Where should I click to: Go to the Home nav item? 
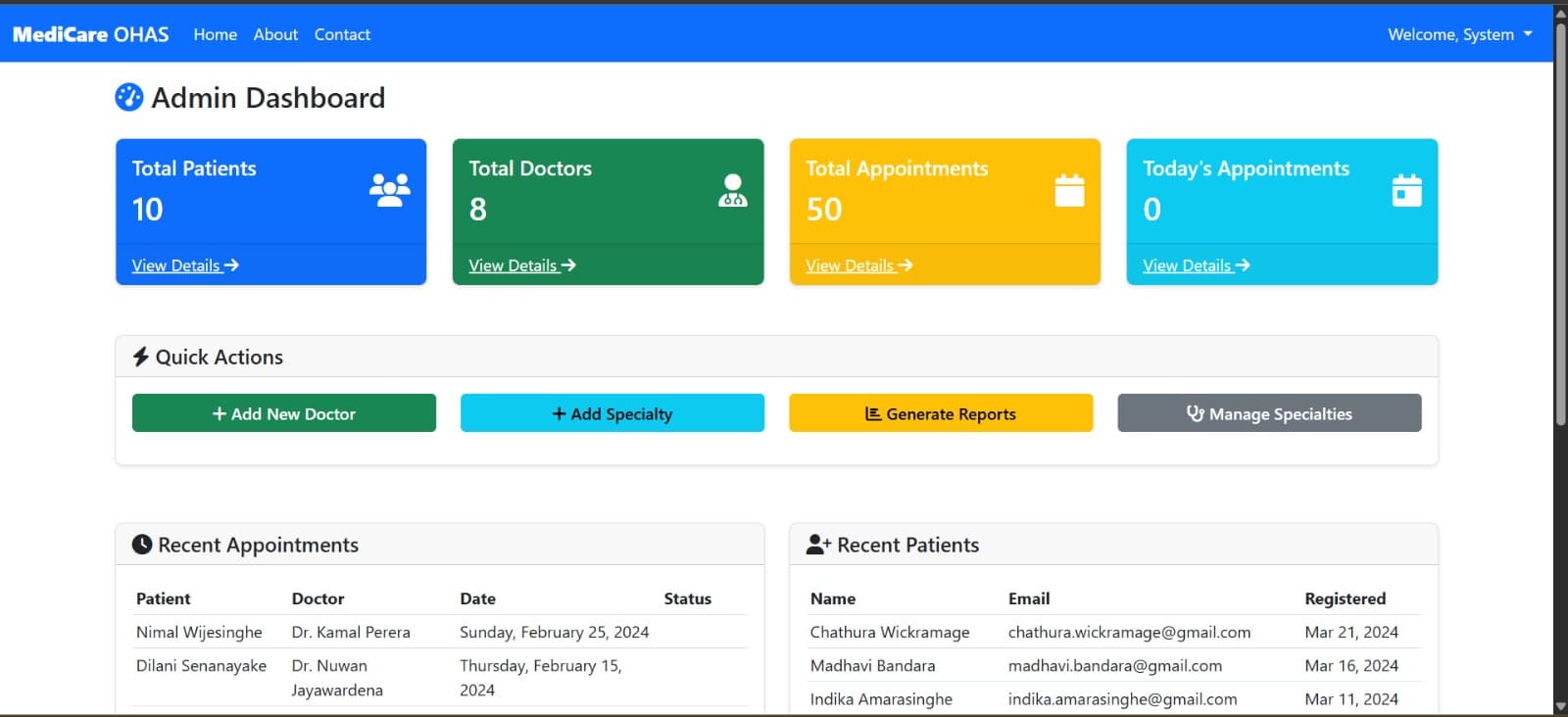216,34
